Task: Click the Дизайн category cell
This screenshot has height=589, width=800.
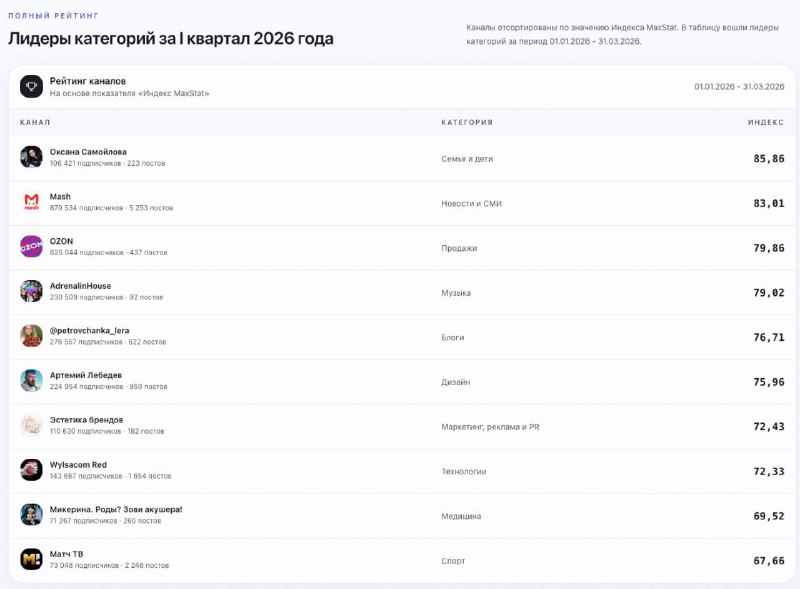Action: pos(456,382)
